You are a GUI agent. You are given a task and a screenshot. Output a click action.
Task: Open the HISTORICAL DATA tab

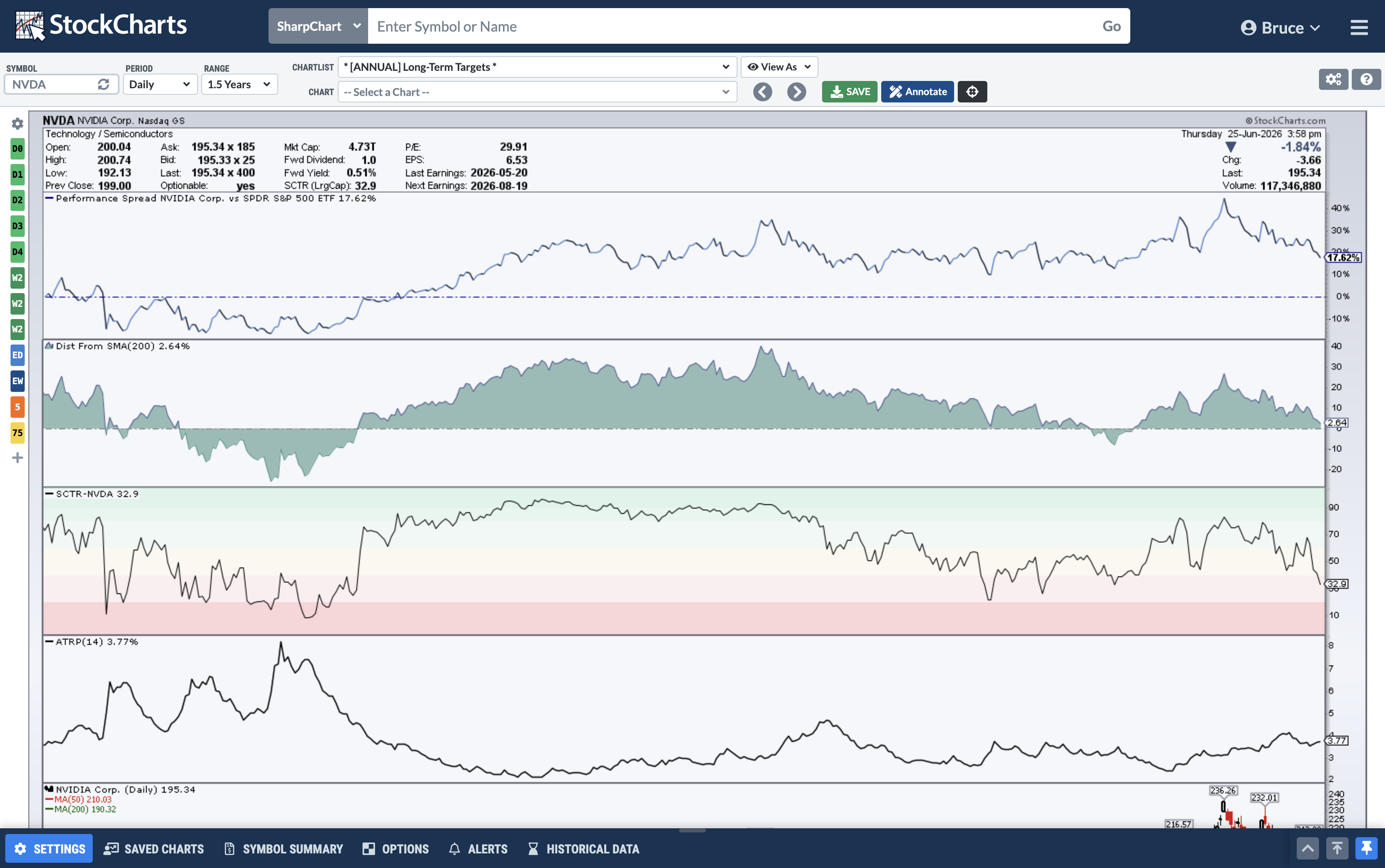[x=584, y=849]
